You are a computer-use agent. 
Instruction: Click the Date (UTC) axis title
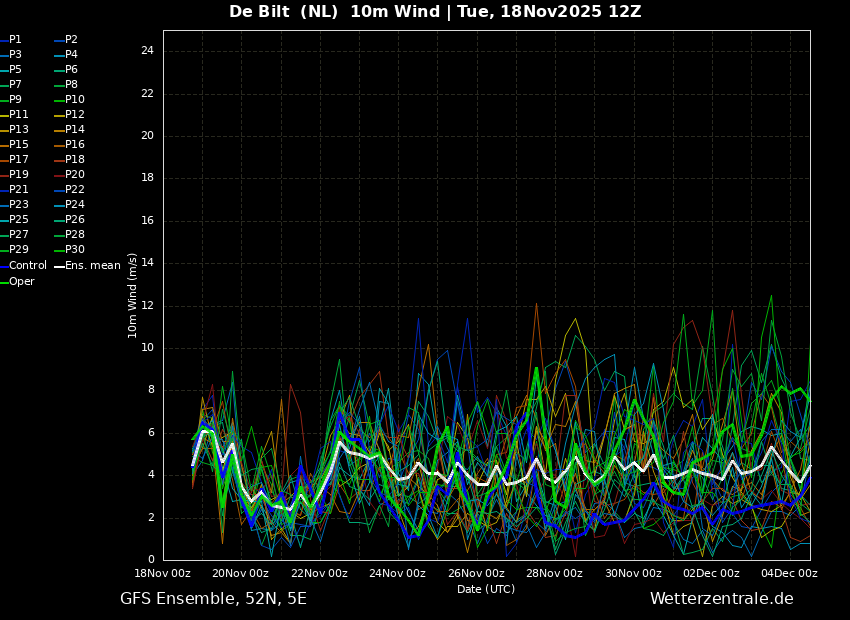pyautogui.click(x=486, y=589)
